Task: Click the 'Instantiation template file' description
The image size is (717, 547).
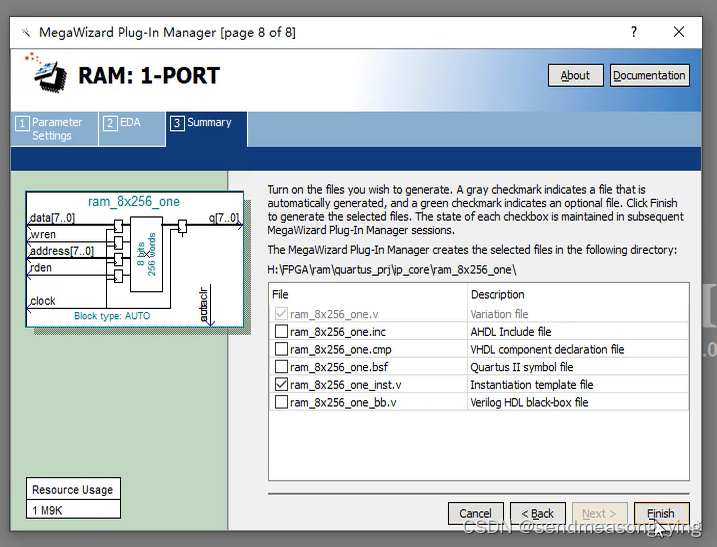Action: pos(532,385)
